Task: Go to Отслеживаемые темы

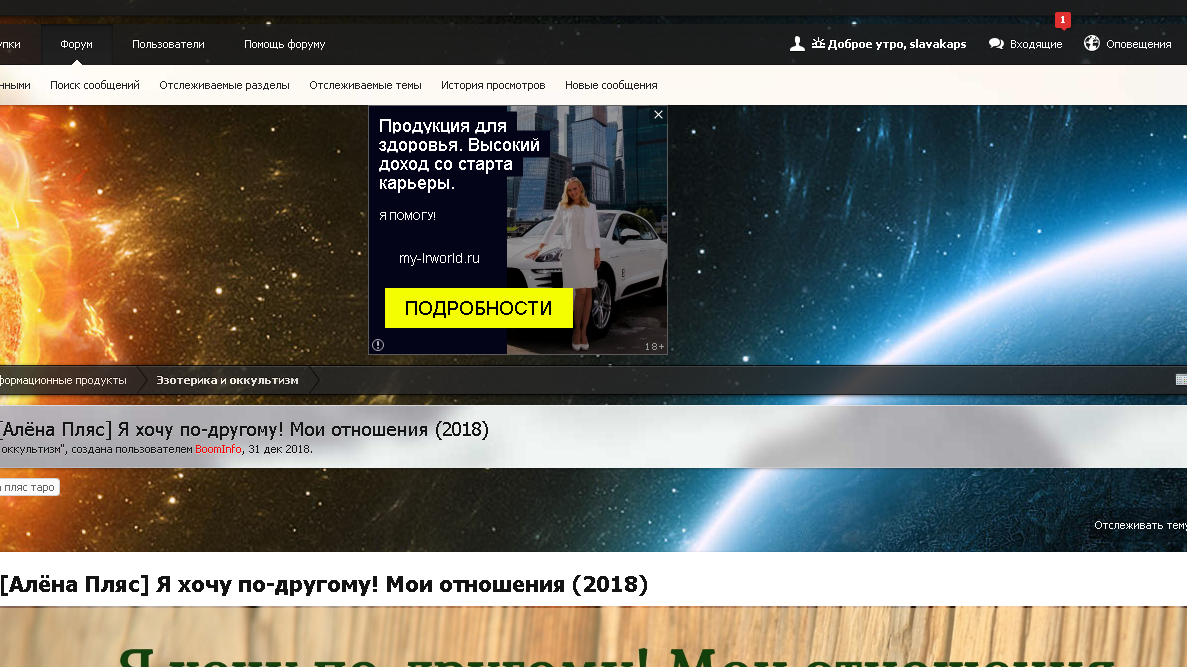Action: pyautogui.click(x=365, y=85)
